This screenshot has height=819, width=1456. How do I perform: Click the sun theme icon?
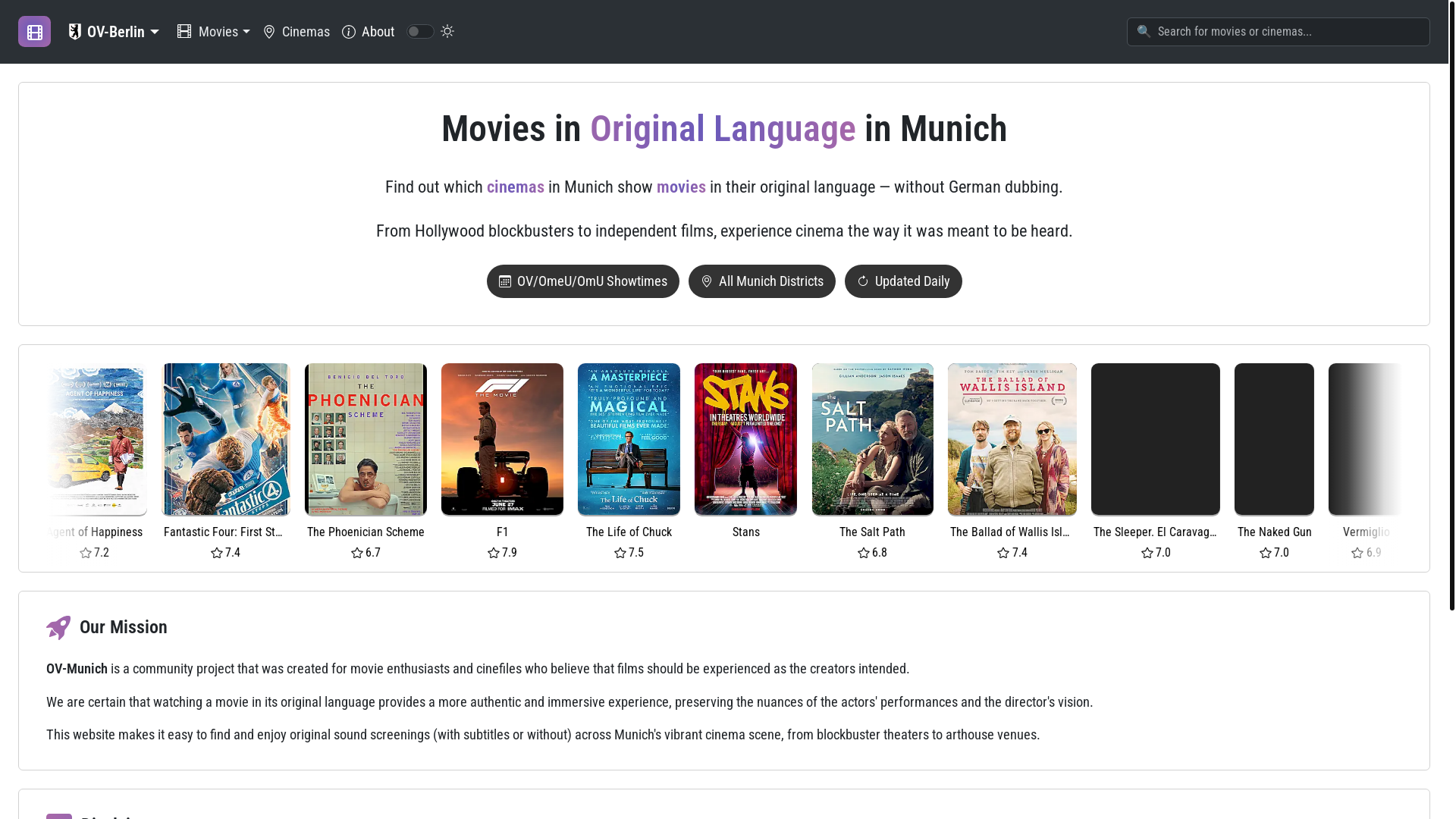(447, 31)
